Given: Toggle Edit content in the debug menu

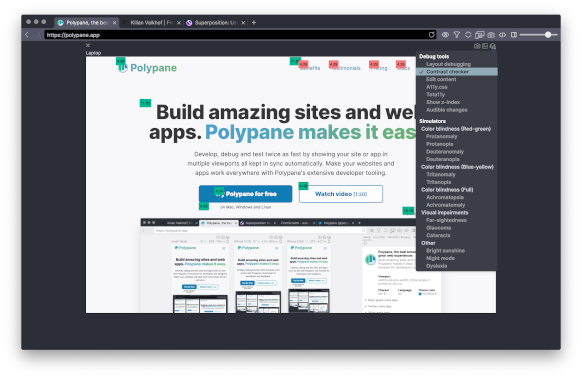Looking at the screenshot, I should point(441,79).
